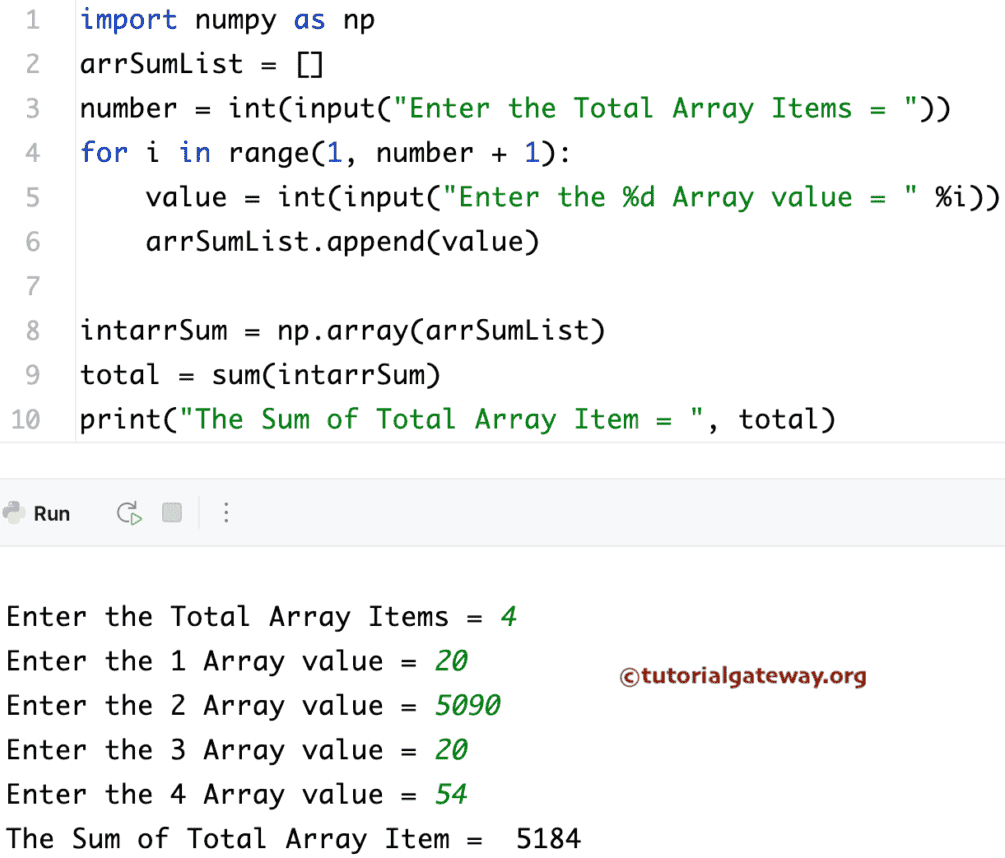The height and width of the screenshot is (858, 1005).
Task: Open the kebab more-options menu
Action: click(226, 513)
